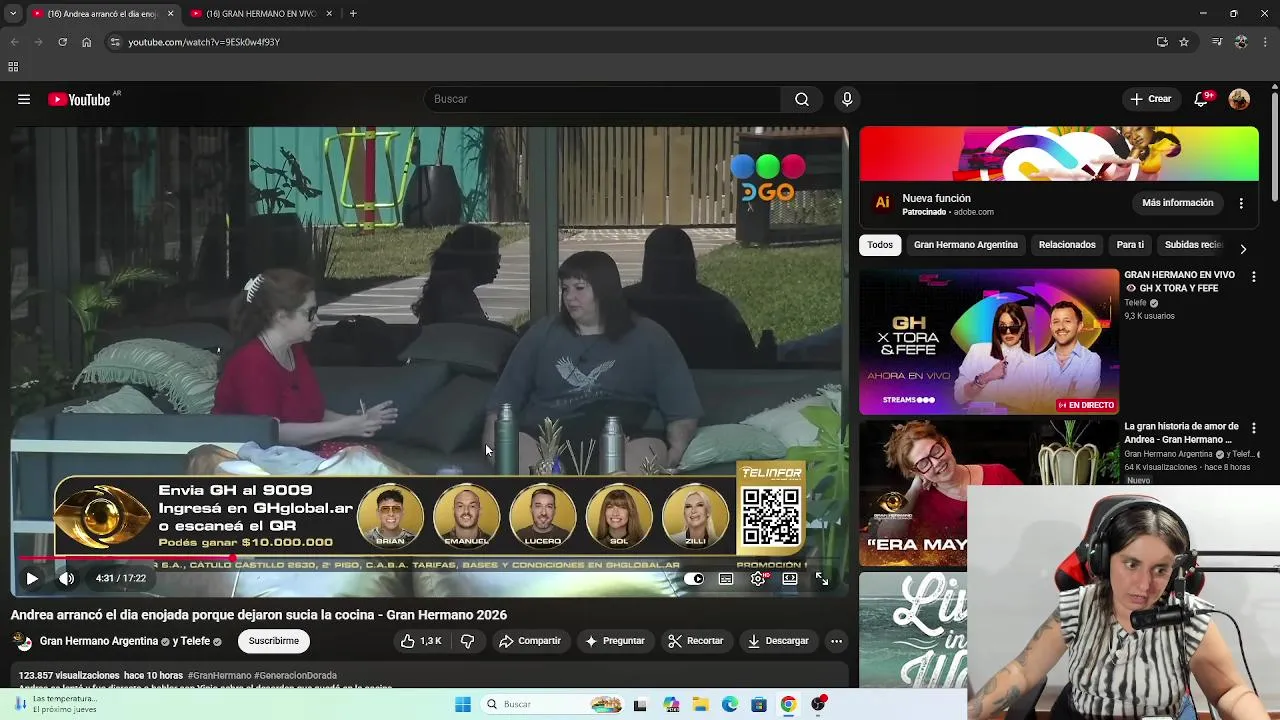Open YouTube notifications bell
The image size is (1280, 720).
pyautogui.click(x=1202, y=99)
